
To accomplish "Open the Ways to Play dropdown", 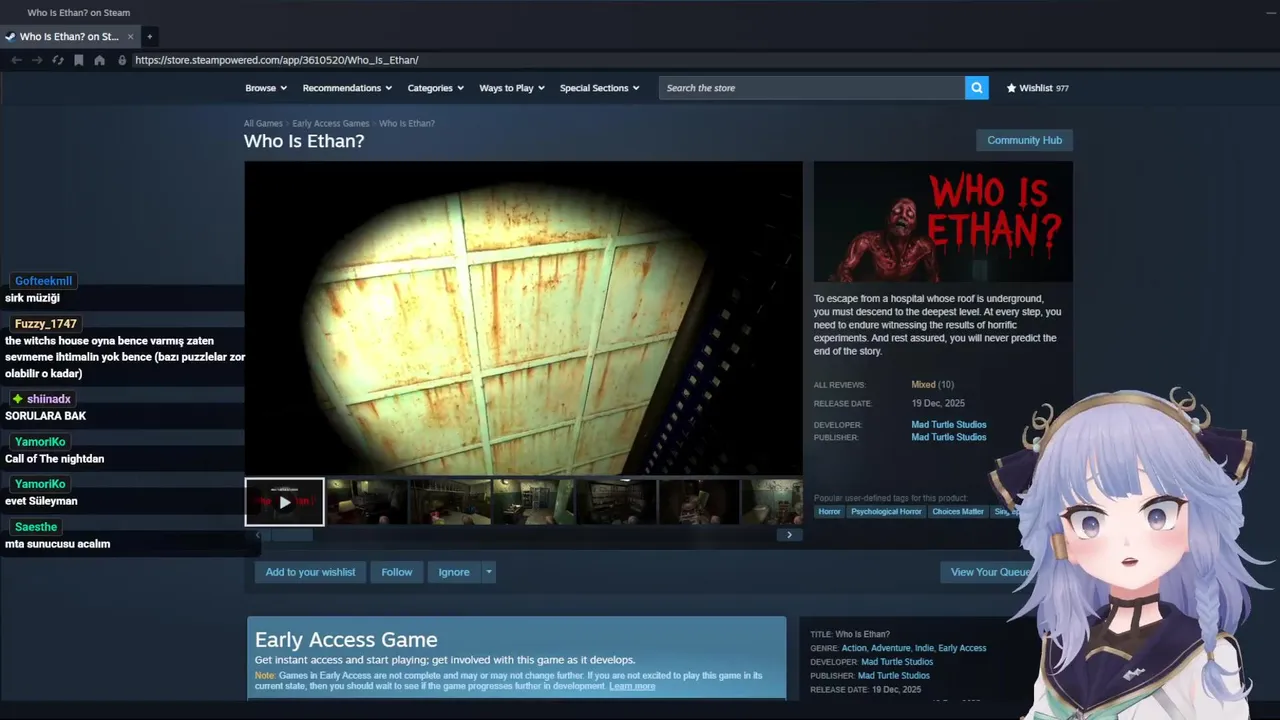I will click(512, 88).
